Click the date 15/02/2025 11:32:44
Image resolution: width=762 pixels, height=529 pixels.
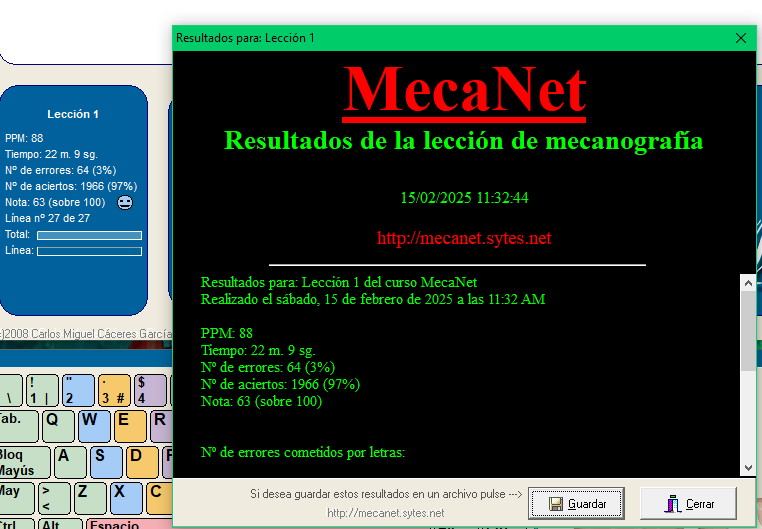point(464,198)
